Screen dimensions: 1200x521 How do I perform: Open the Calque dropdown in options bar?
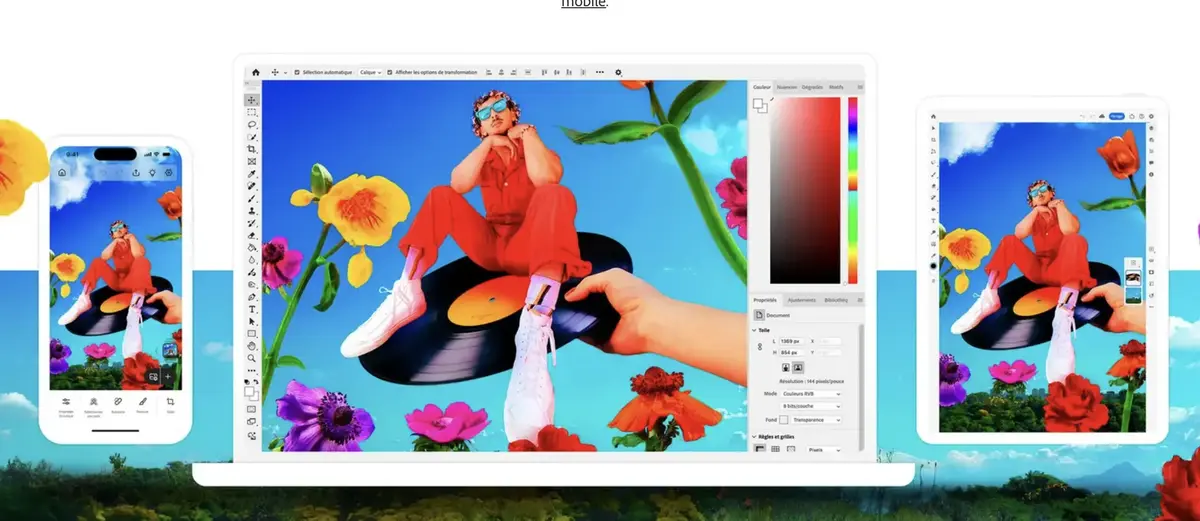(x=370, y=72)
